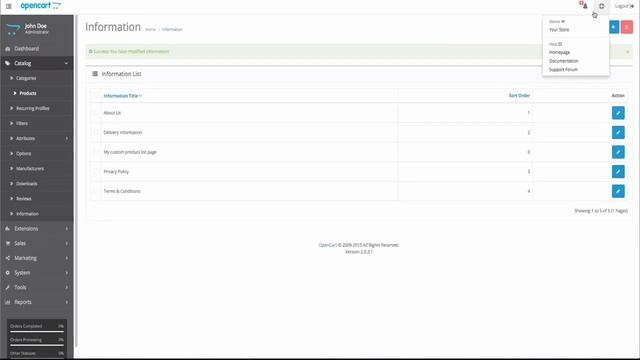This screenshot has width=640, height=360.
Task: Sort by Sort Order column
Action: pos(519,96)
